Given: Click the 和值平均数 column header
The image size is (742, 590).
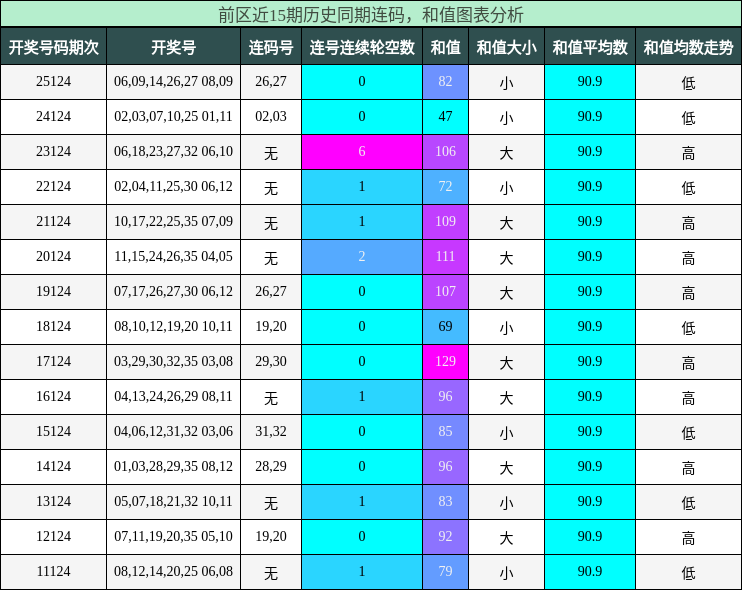Looking at the screenshot, I should coord(590,47).
